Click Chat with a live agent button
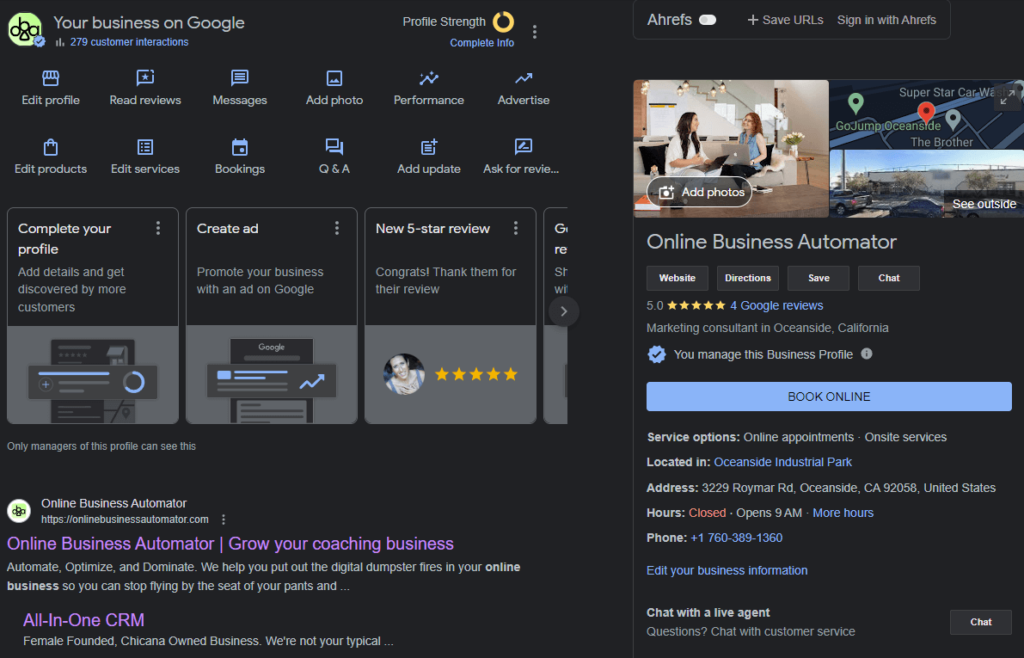This screenshot has height=658, width=1024. click(980, 622)
